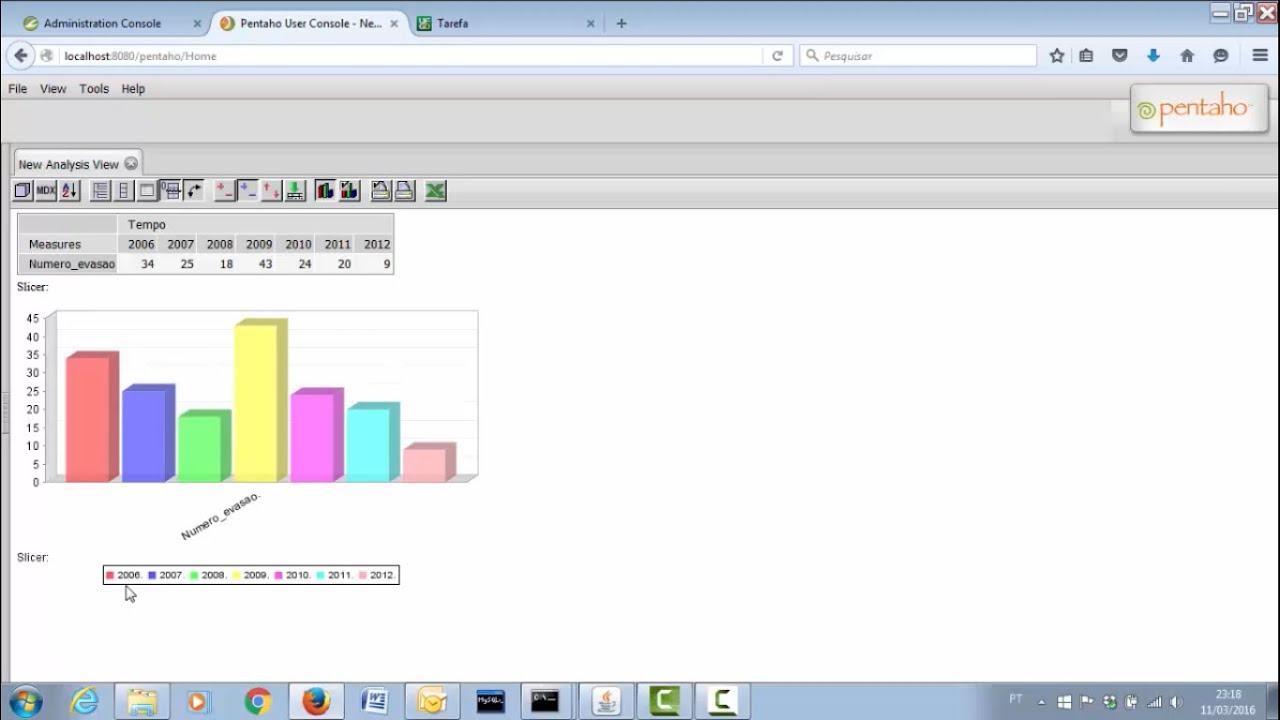Open Google Chrome from the taskbar
The width and height of the screenshot is (1280, 720).
pos(258,701)
